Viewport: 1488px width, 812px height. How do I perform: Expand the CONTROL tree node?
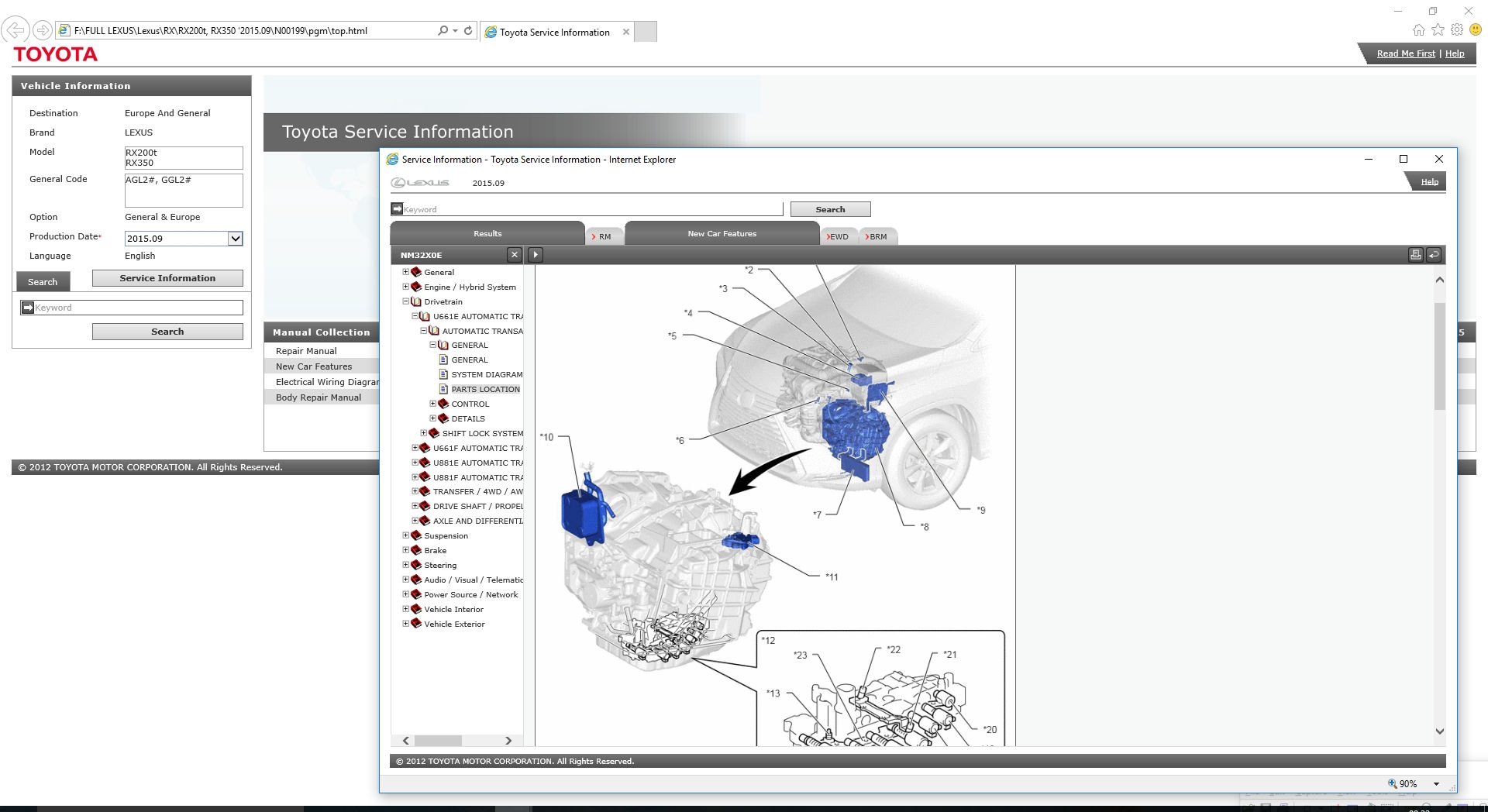click(433, 404)
